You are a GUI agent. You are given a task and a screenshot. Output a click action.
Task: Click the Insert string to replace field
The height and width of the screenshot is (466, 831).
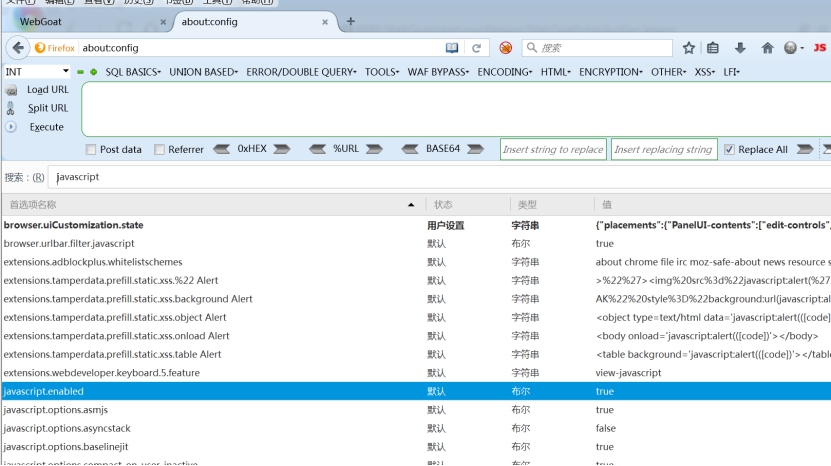coord(553,150)
